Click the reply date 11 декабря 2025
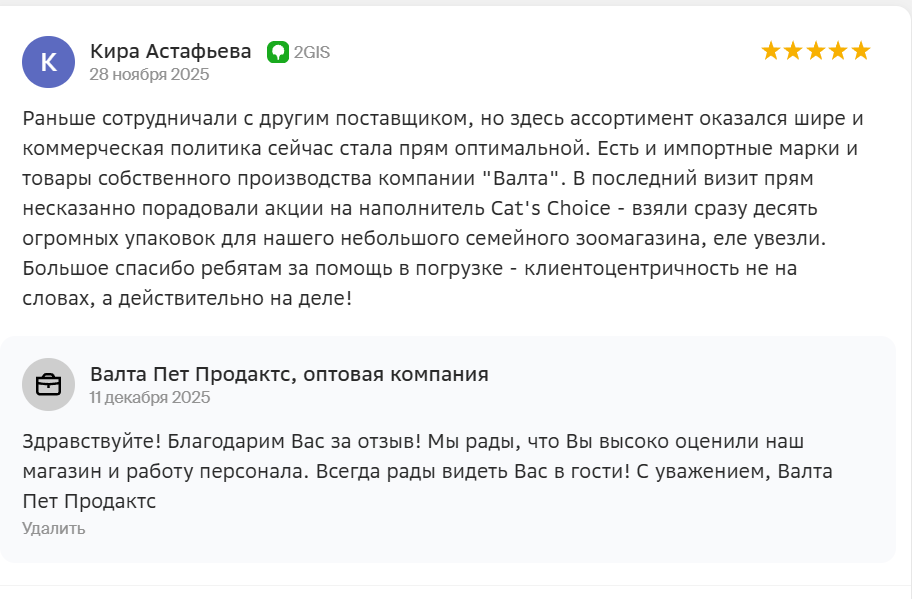Image resolution: width=912 pixels, height=599 pixels. tap(150, 397)
